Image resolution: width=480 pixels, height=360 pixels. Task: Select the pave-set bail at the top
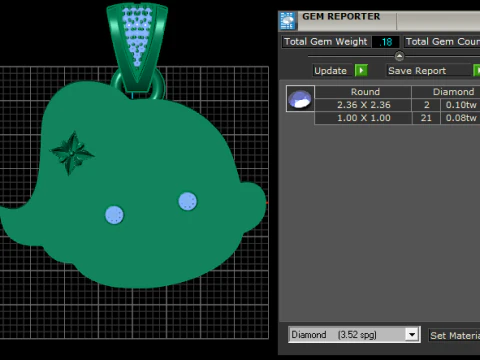pyautogui.click(x=137, y=47)
